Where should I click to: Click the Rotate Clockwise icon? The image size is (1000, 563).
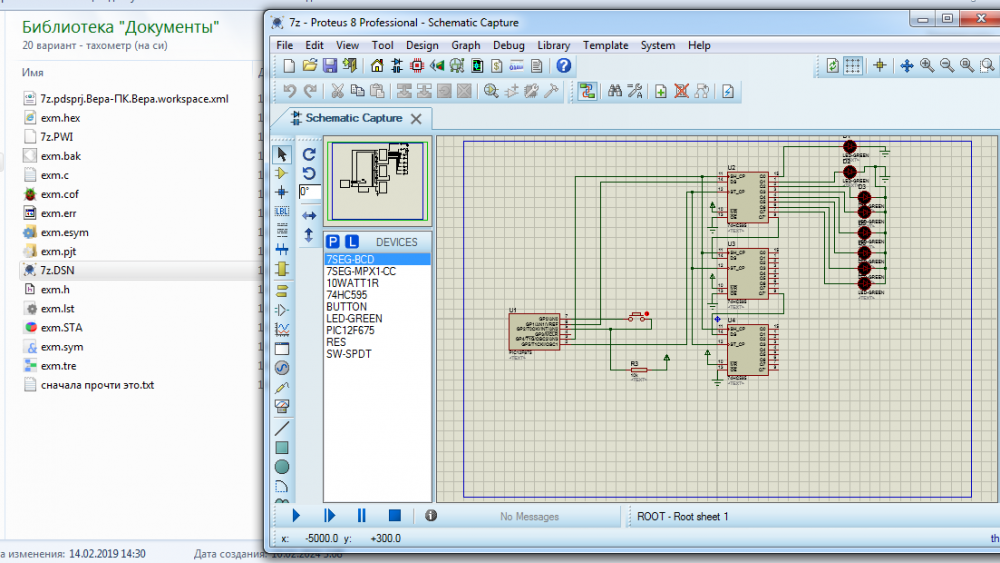coord(309,154)
